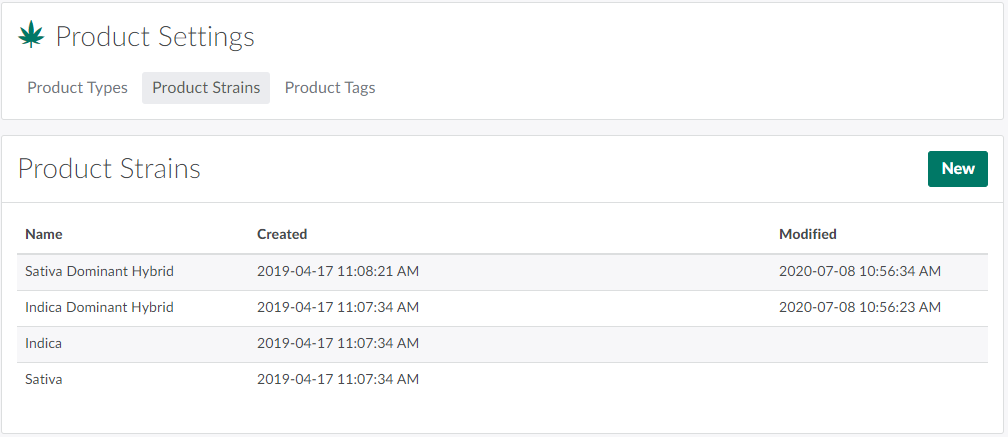Click the Product Settings page title
The image size is (1008, 437).
point(155,37)
